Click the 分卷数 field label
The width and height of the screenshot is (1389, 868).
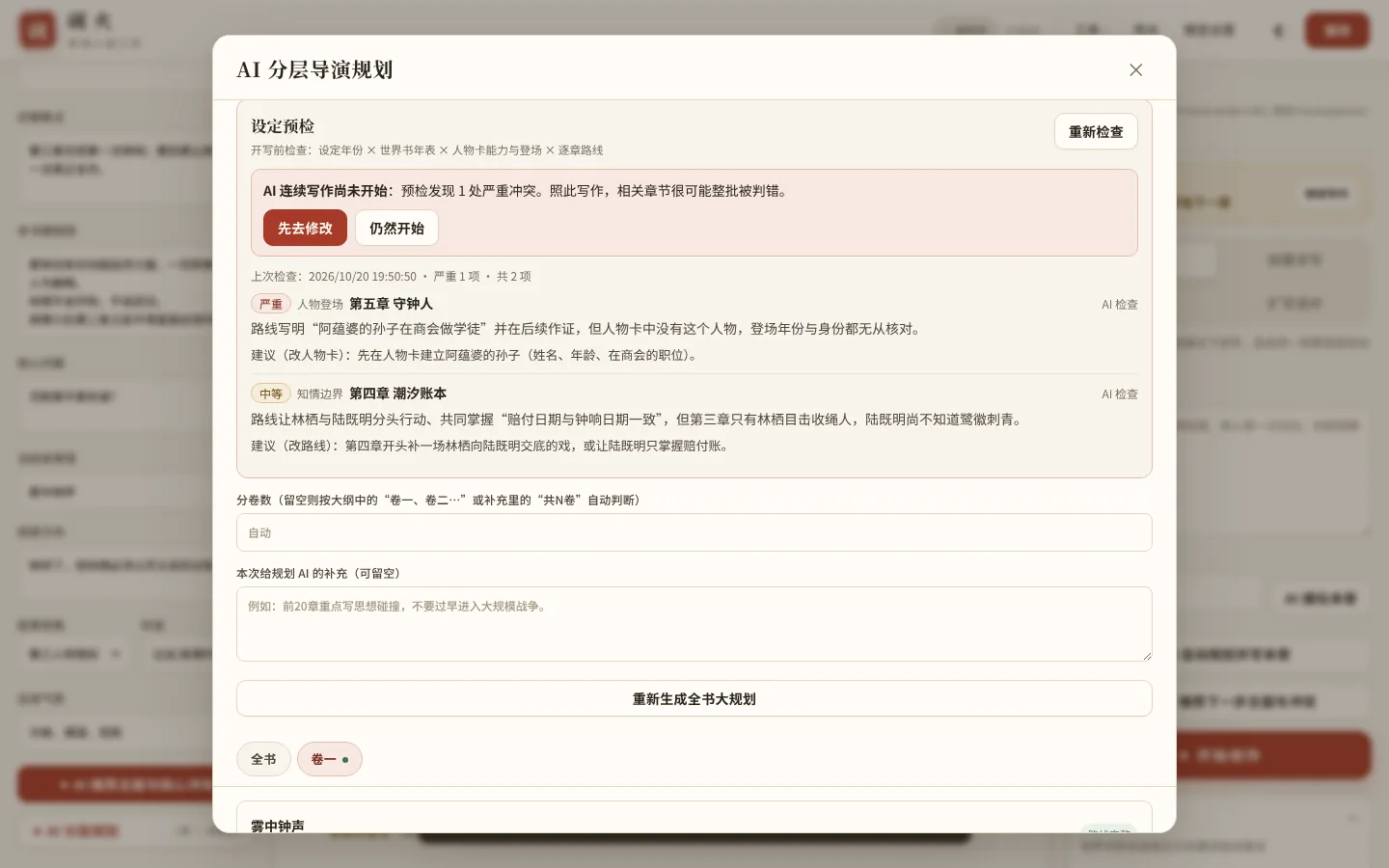coord(441,500)
